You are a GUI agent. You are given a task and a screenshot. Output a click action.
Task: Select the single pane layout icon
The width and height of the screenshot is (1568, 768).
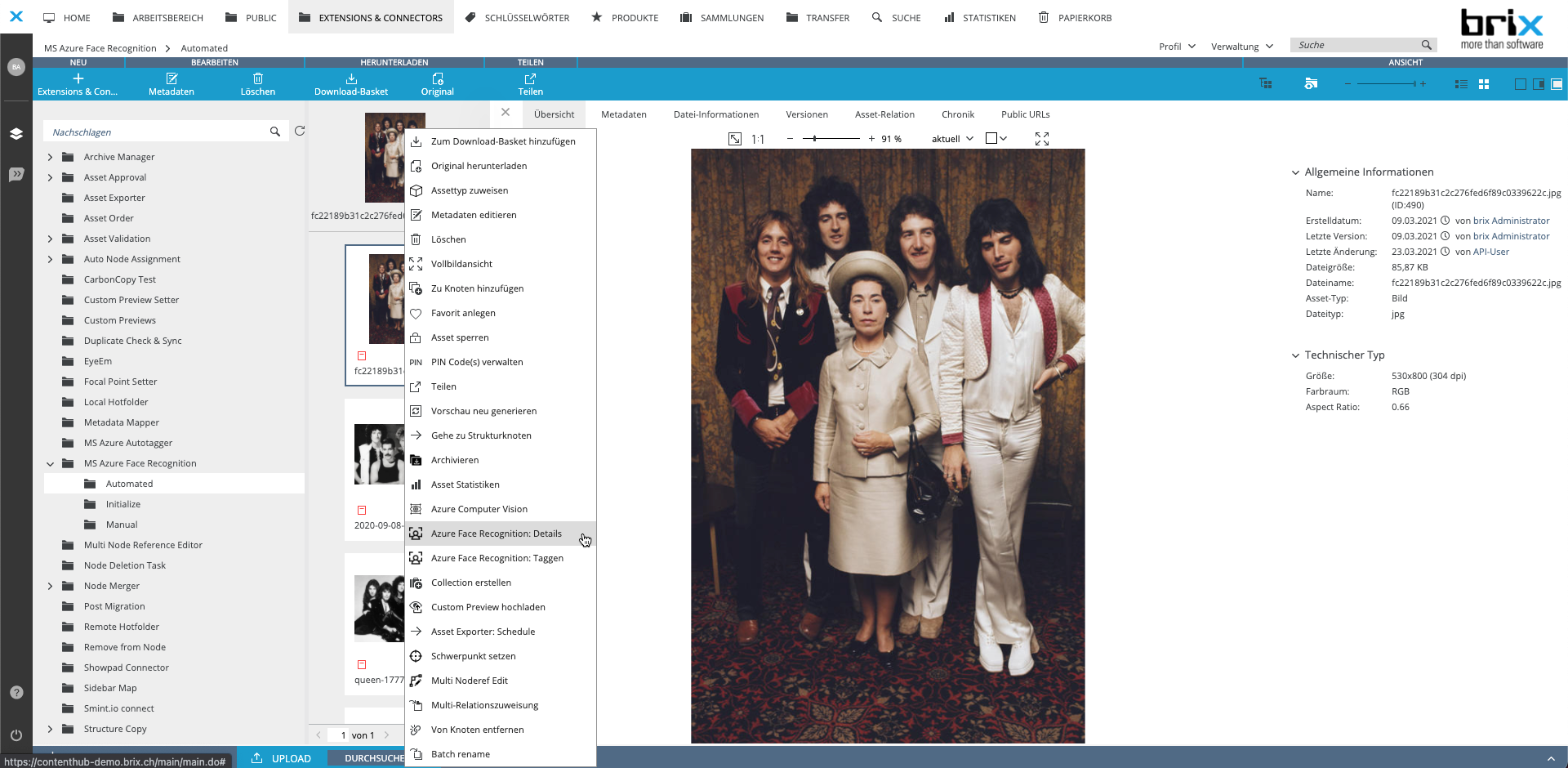(1520, 84)
